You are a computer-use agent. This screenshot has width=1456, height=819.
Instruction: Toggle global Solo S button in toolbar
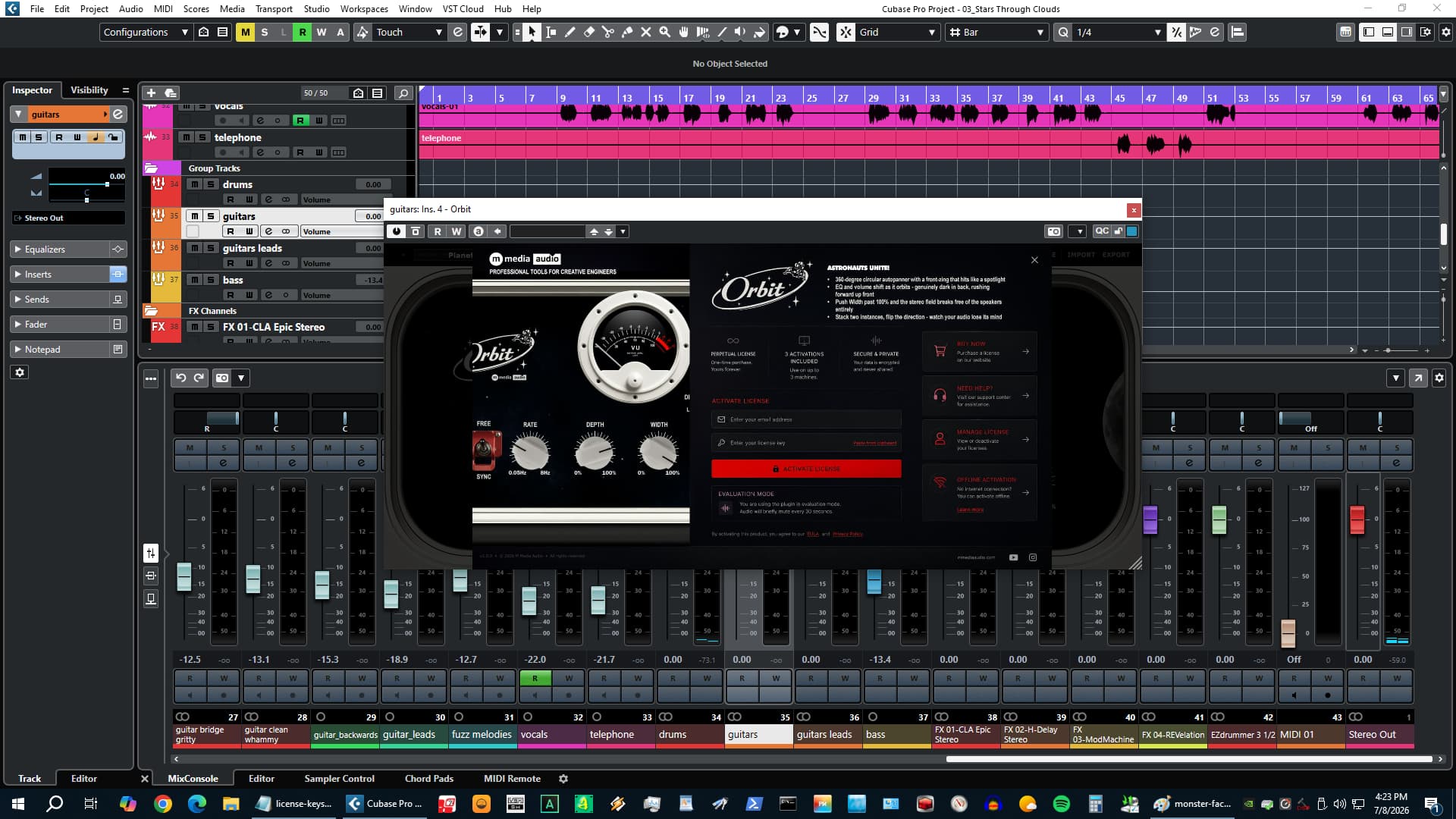click(x=264, y=32)
